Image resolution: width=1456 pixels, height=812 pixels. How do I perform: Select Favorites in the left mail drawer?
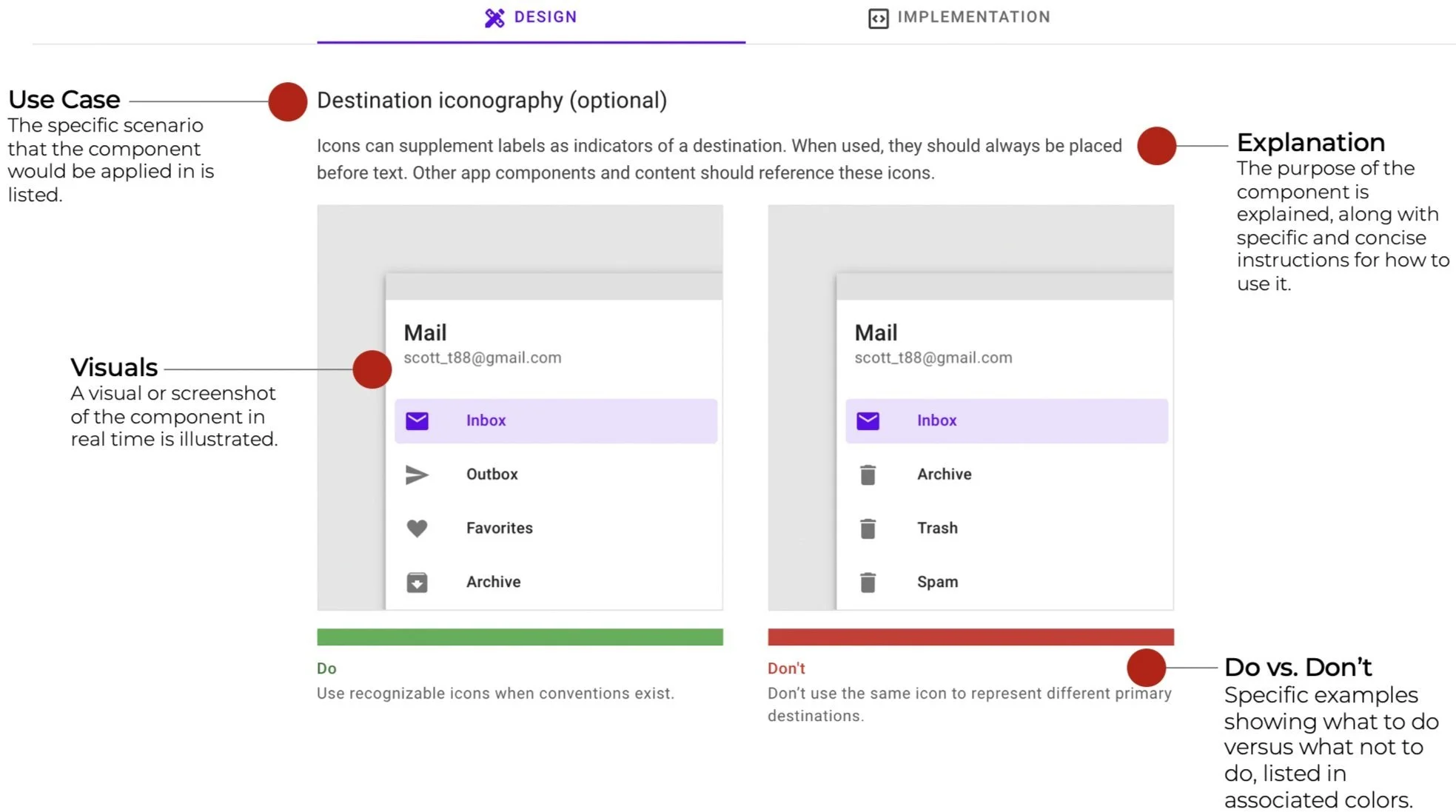click(499, 529)
